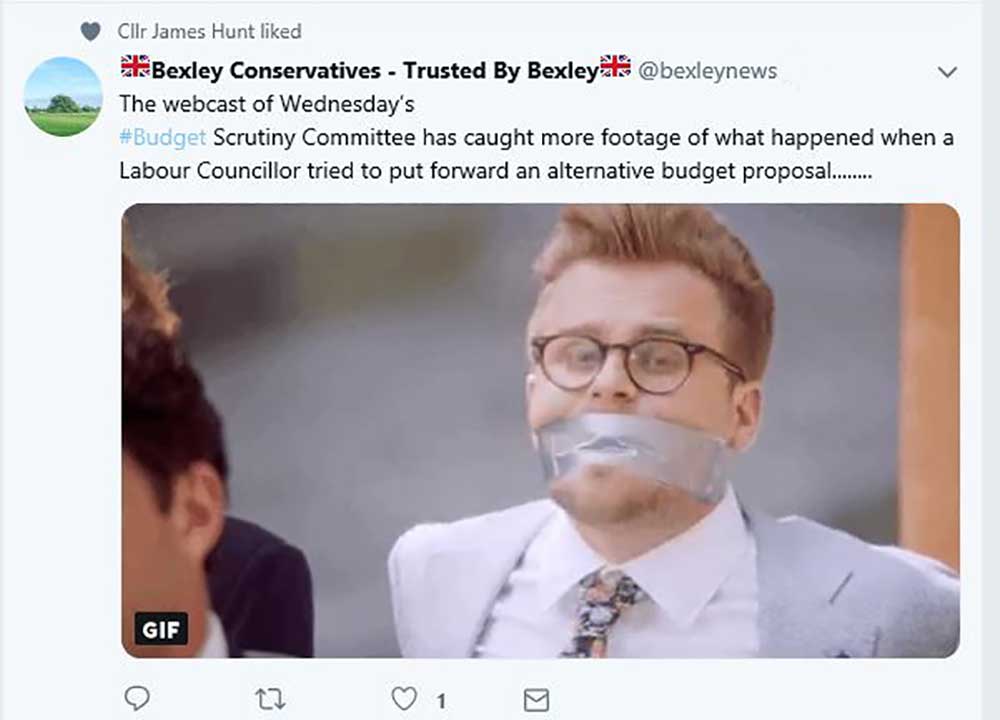Expand the tweet options chevron menu
This screenshot has width=1000, height=720.
pyautogui.click(x=947, y=72)
